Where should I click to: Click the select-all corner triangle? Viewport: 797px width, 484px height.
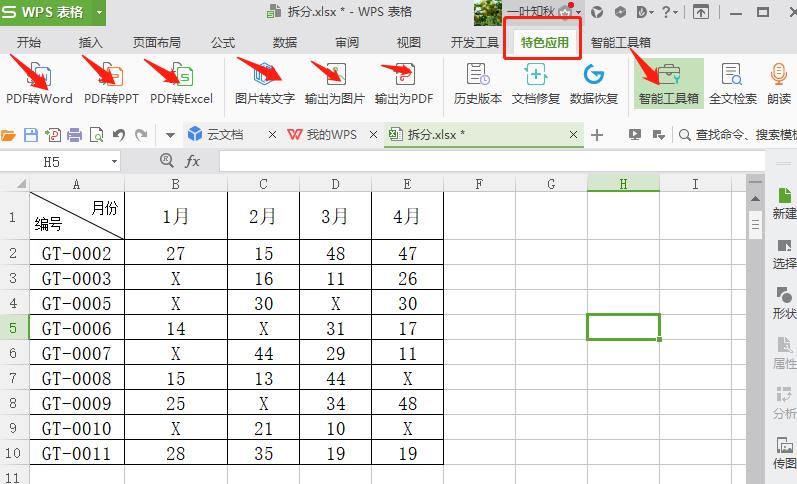pyautogui.click(x=20, y=184)
